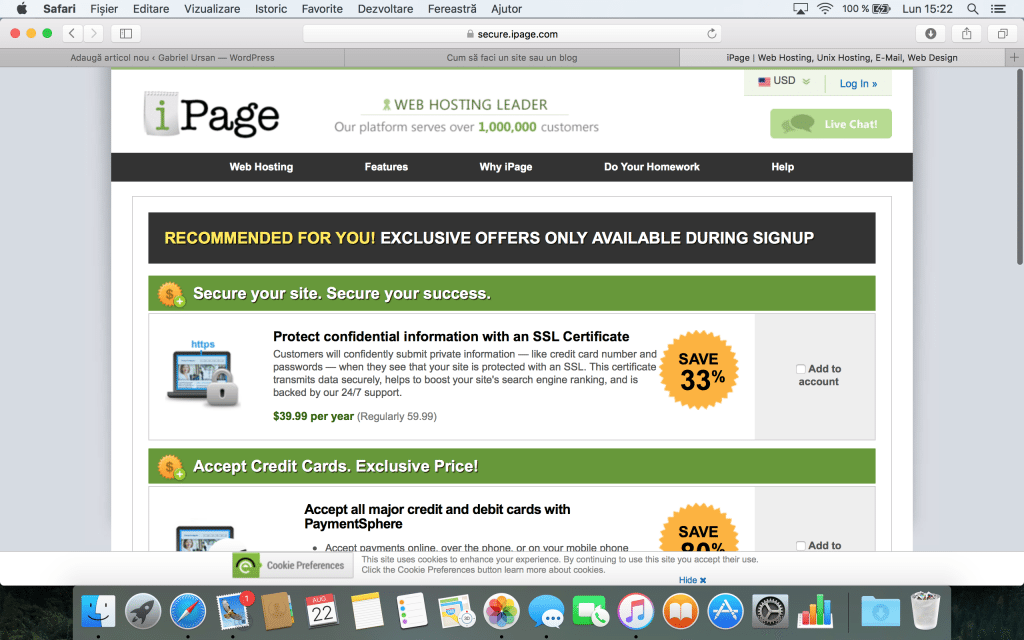Check Add to account for PaymentSphere offer
1024x640 pixels.
click(x=801, y=545)
